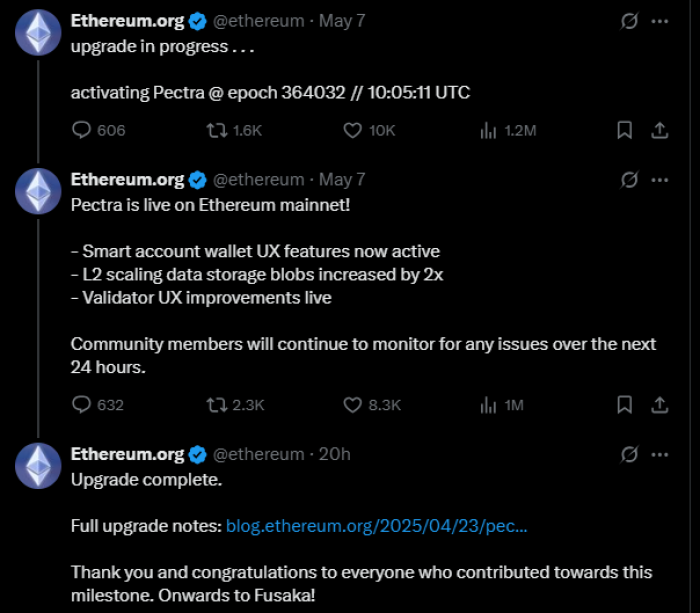The image size is (700, 613).
Task: Open Grok icon on first tweet
Action: pyautogui.click(x=630, y=21)
